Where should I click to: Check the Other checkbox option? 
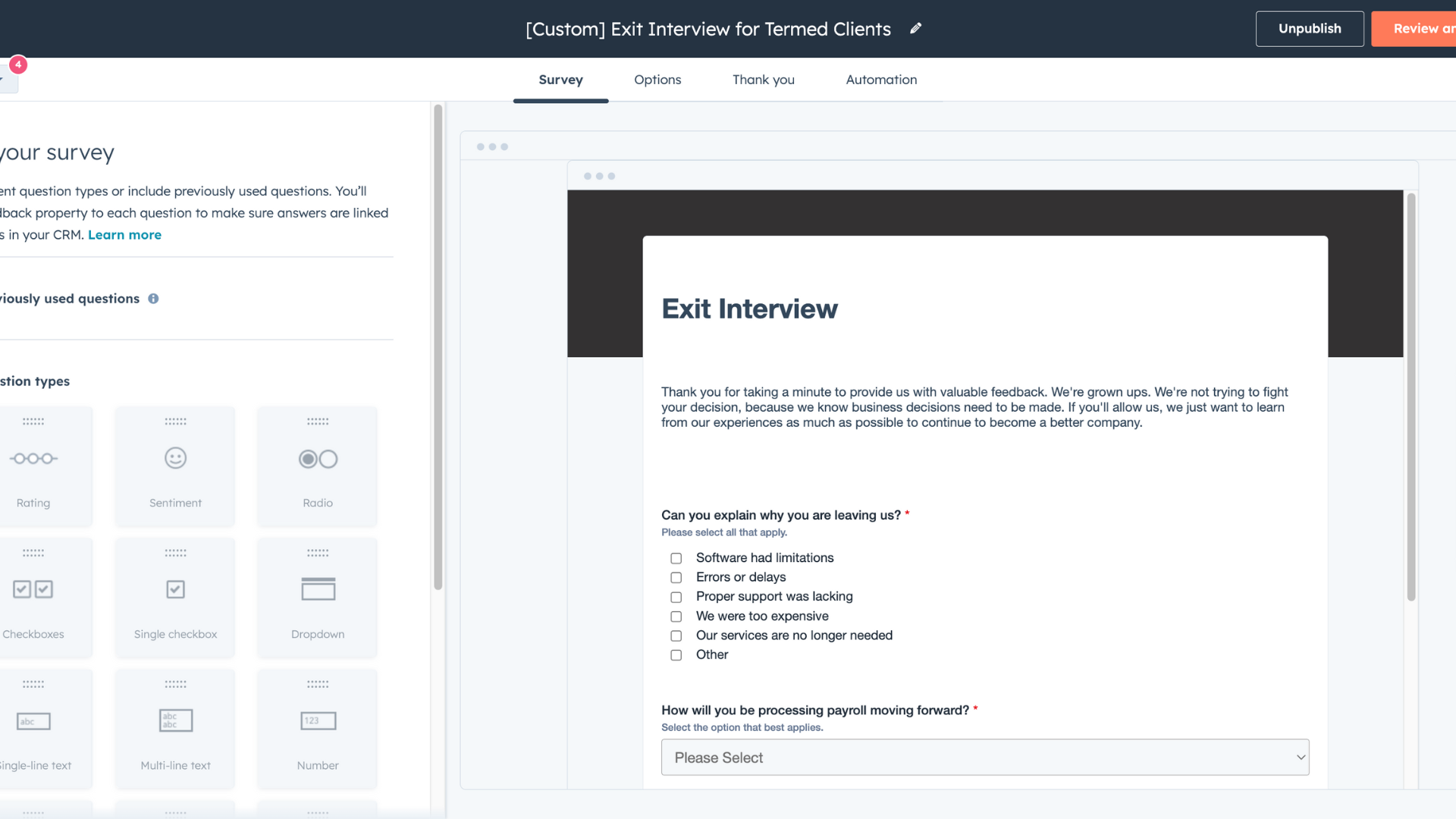[676, 655]
